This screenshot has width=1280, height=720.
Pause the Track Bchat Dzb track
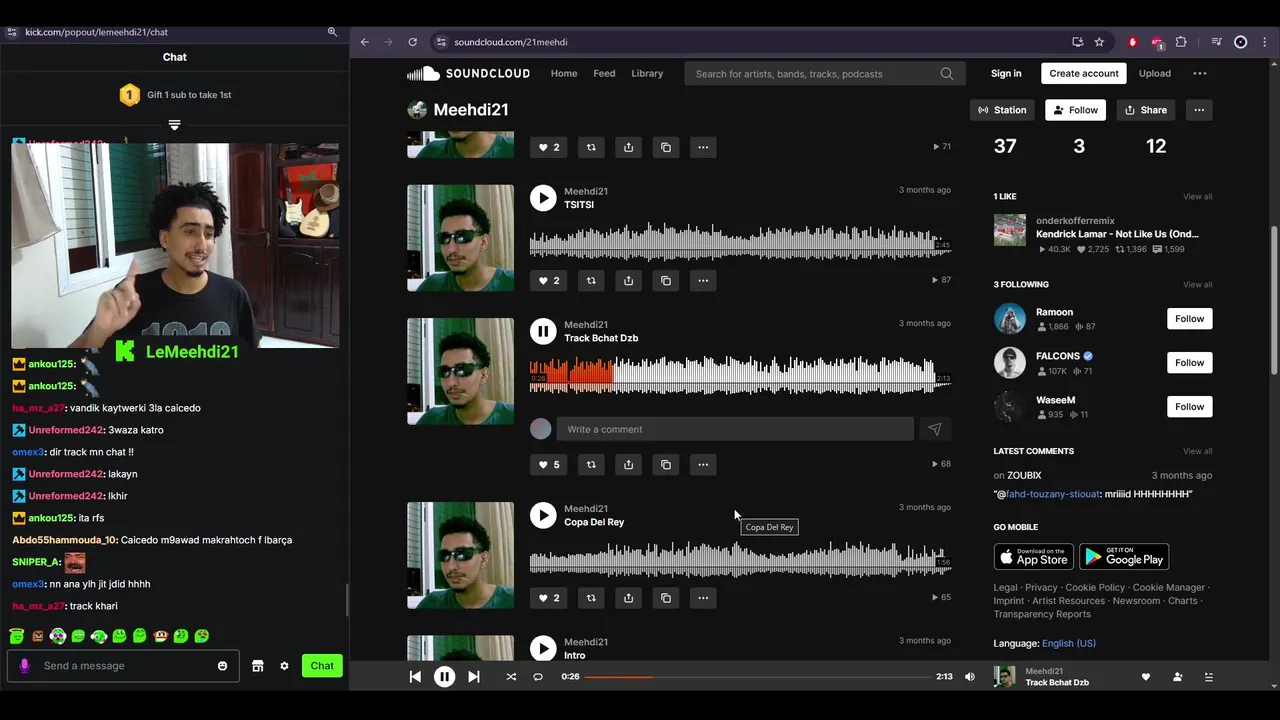[x=543, y=331]
